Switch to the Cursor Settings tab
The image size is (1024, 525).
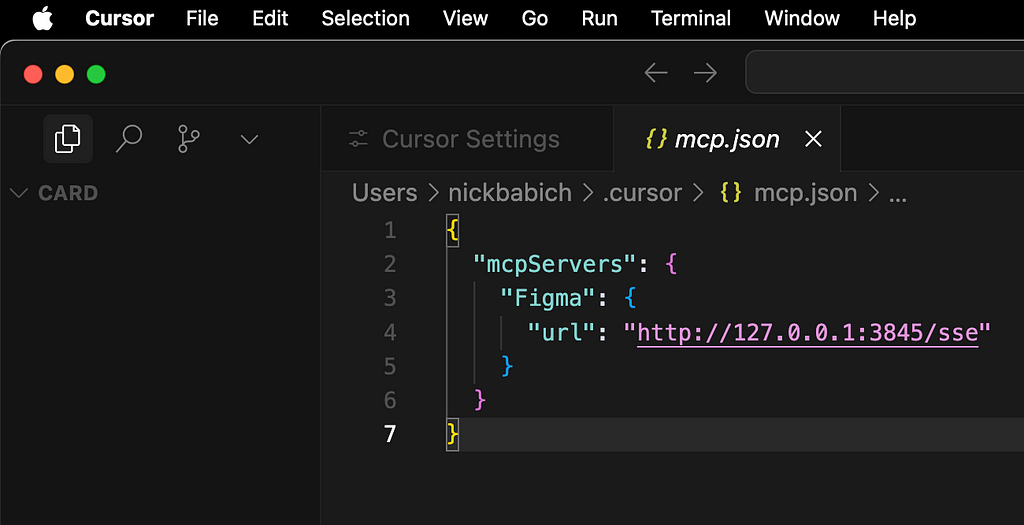(467, 139)
